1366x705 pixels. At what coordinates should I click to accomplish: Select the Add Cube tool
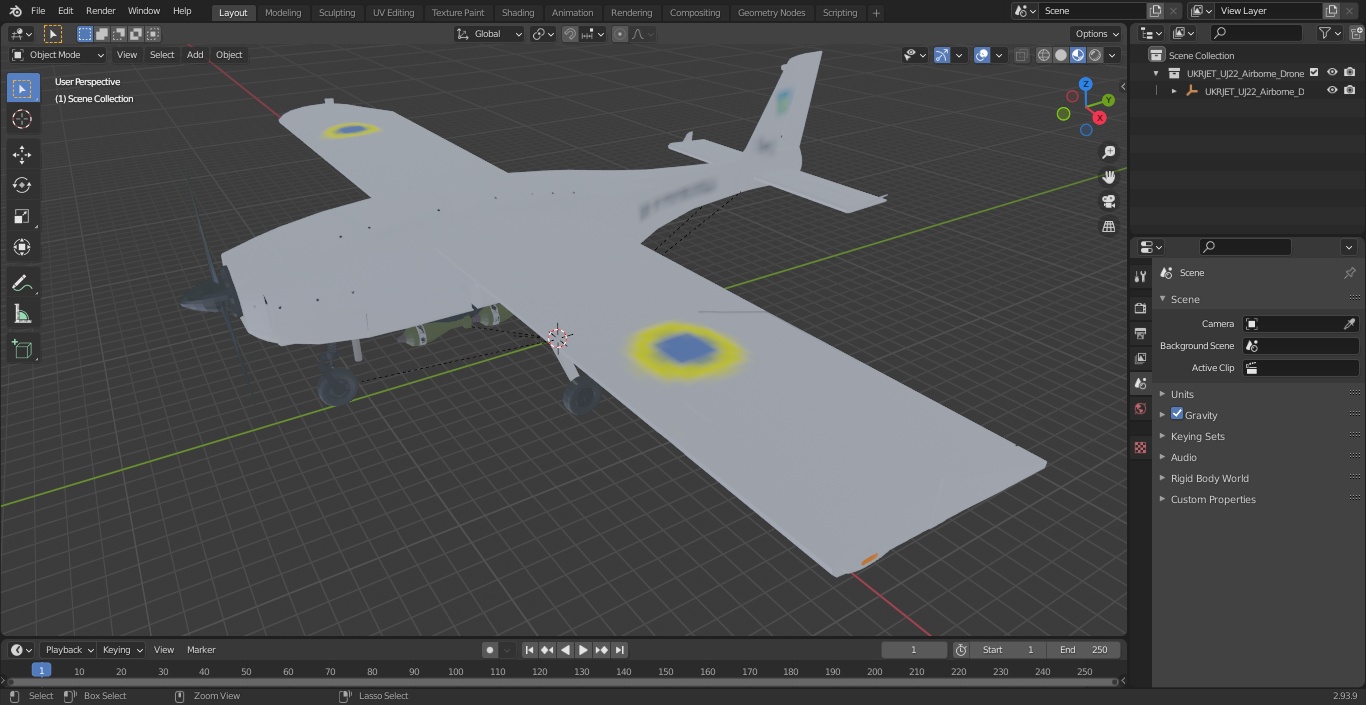pos(22,350)
